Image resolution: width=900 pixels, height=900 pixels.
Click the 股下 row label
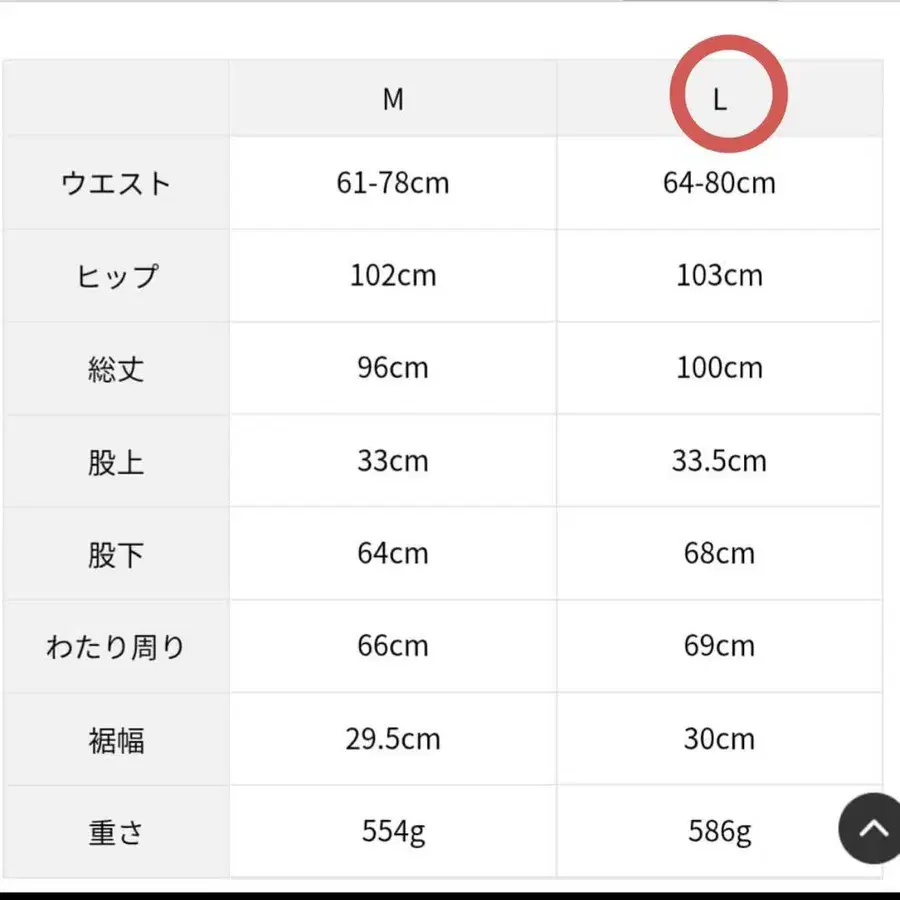click(x=116, y=554)
